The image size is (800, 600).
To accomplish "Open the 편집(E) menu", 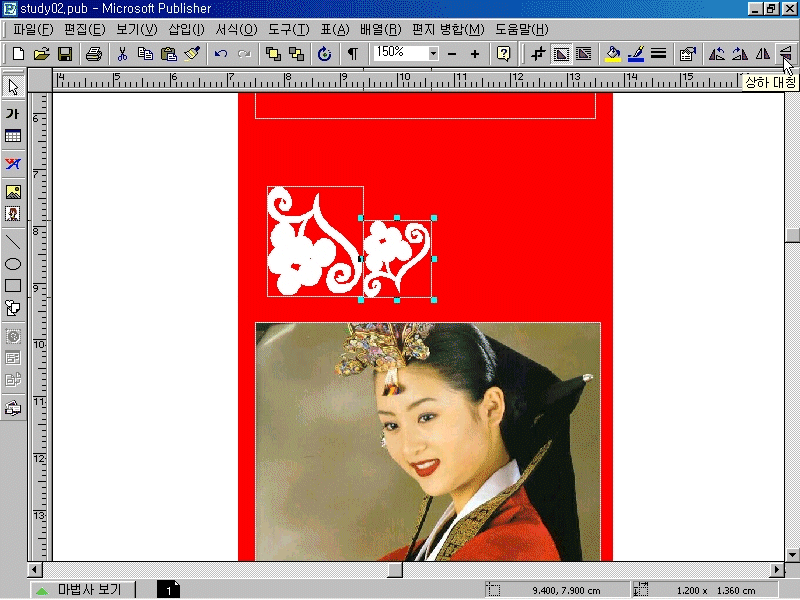I will (85, 30).
